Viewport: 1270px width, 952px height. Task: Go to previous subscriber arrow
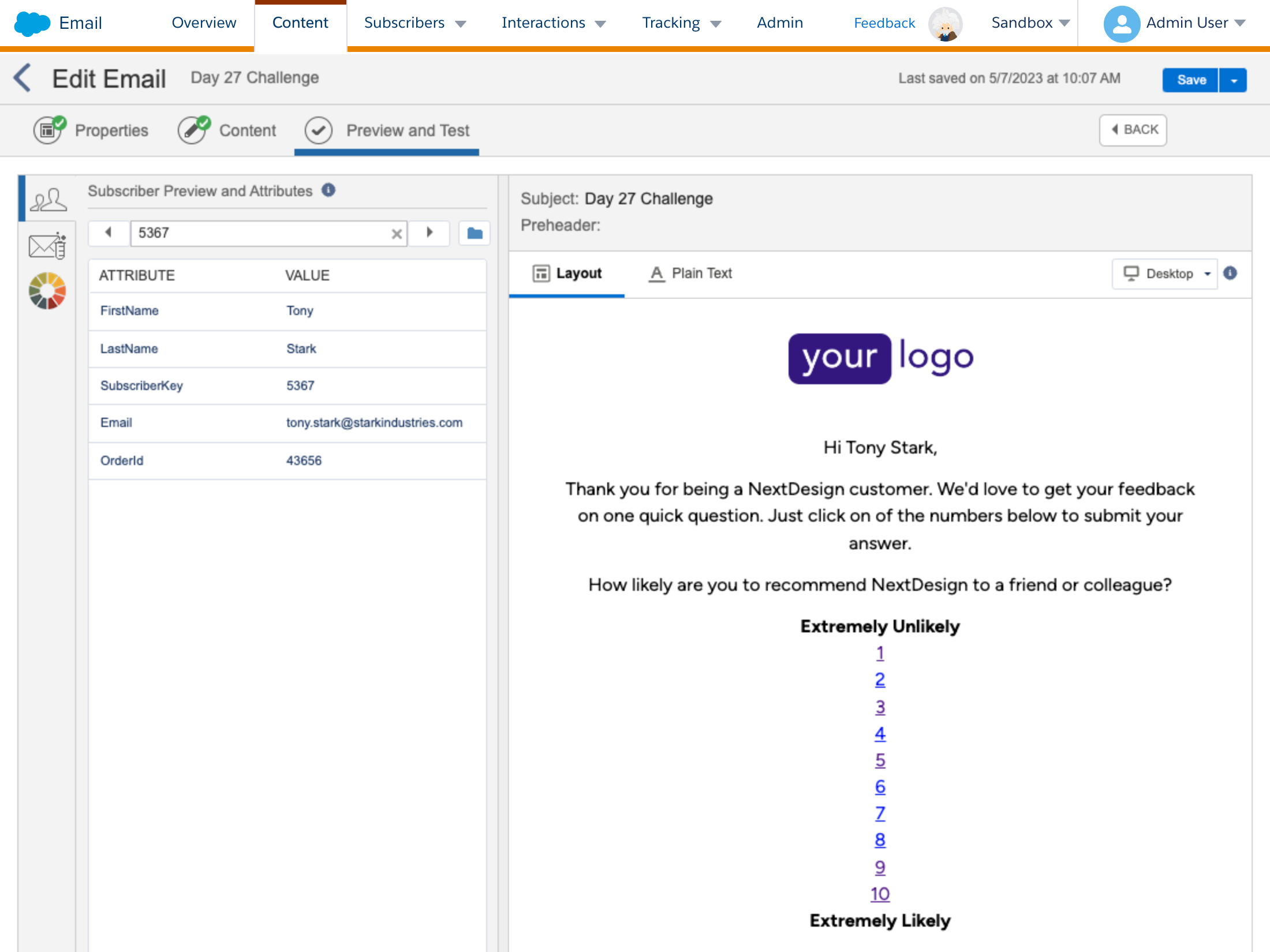108,233
